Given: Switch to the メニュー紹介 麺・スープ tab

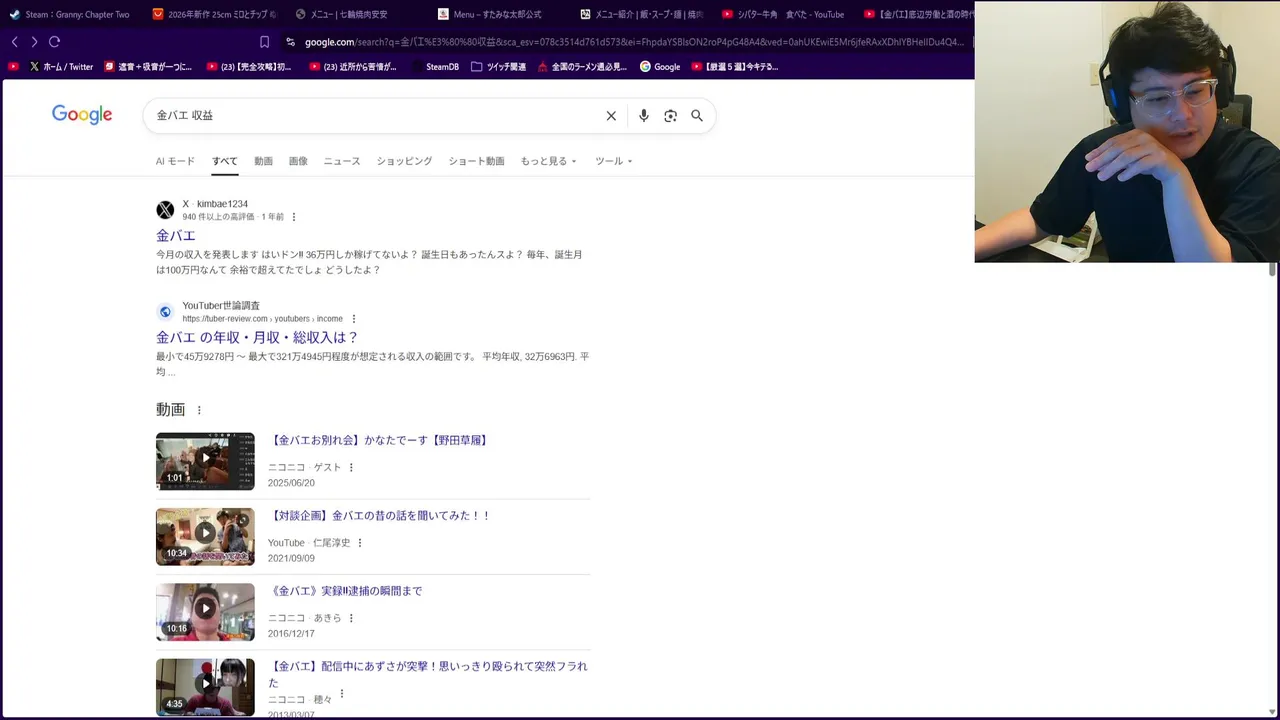Looking at the screenshot, I should pyautogui.click(x=640, y=14).
